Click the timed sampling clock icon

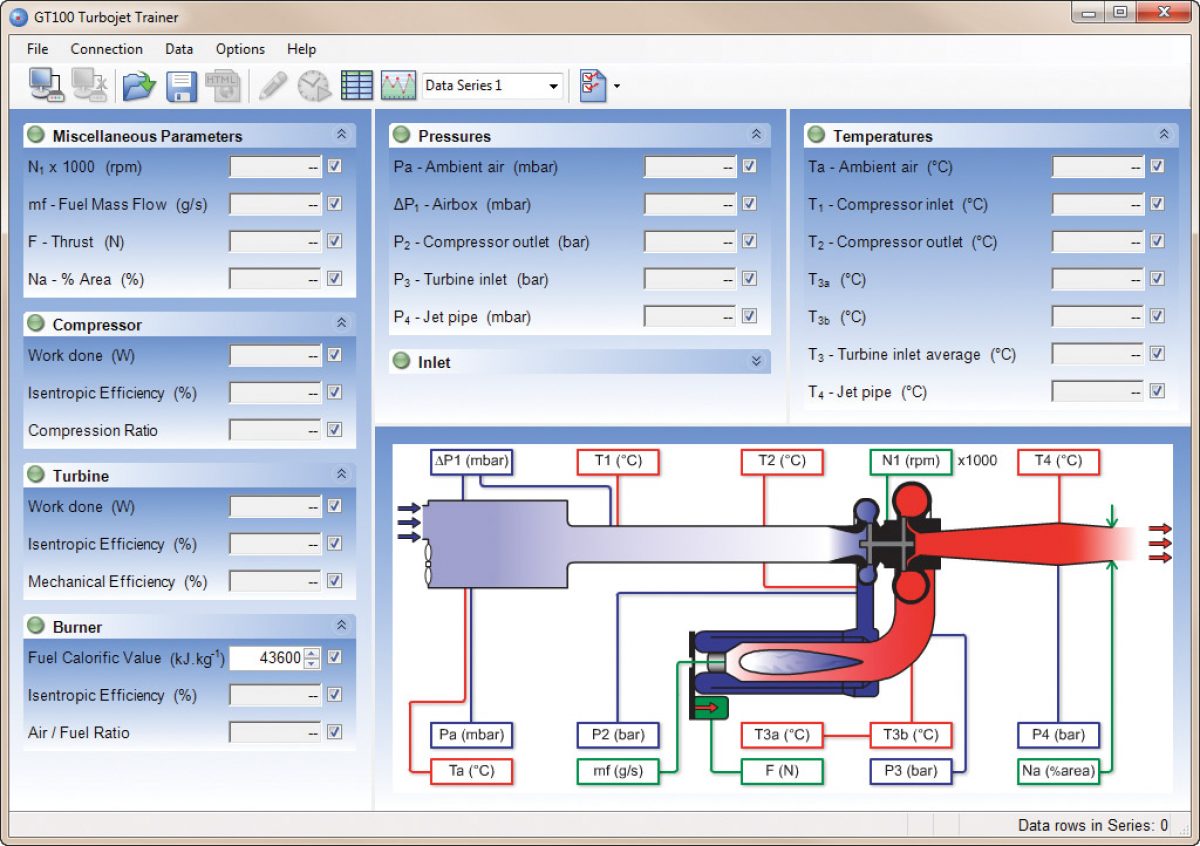point(314,86)
